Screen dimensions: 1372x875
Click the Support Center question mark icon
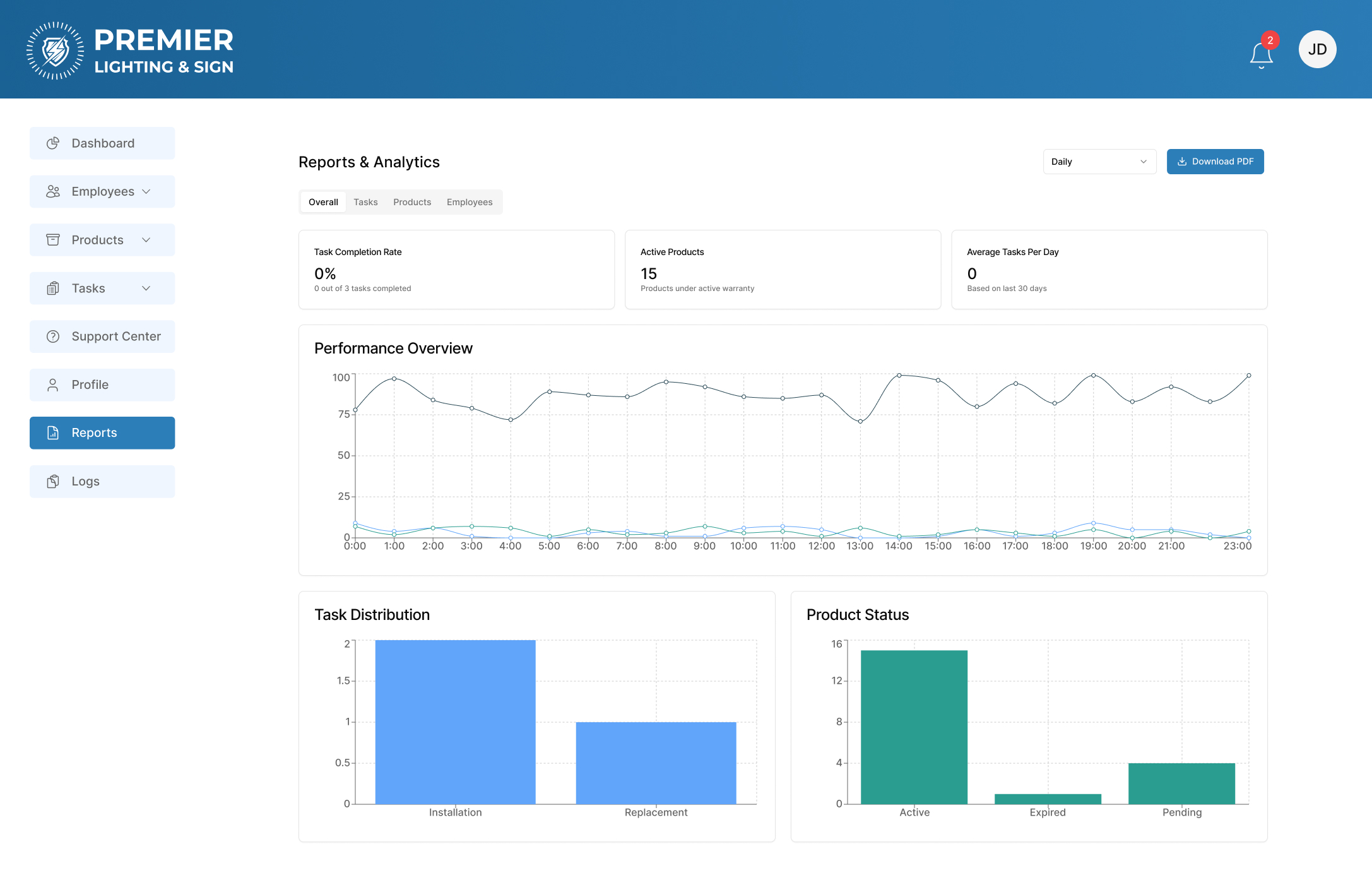tap(53, 336)
